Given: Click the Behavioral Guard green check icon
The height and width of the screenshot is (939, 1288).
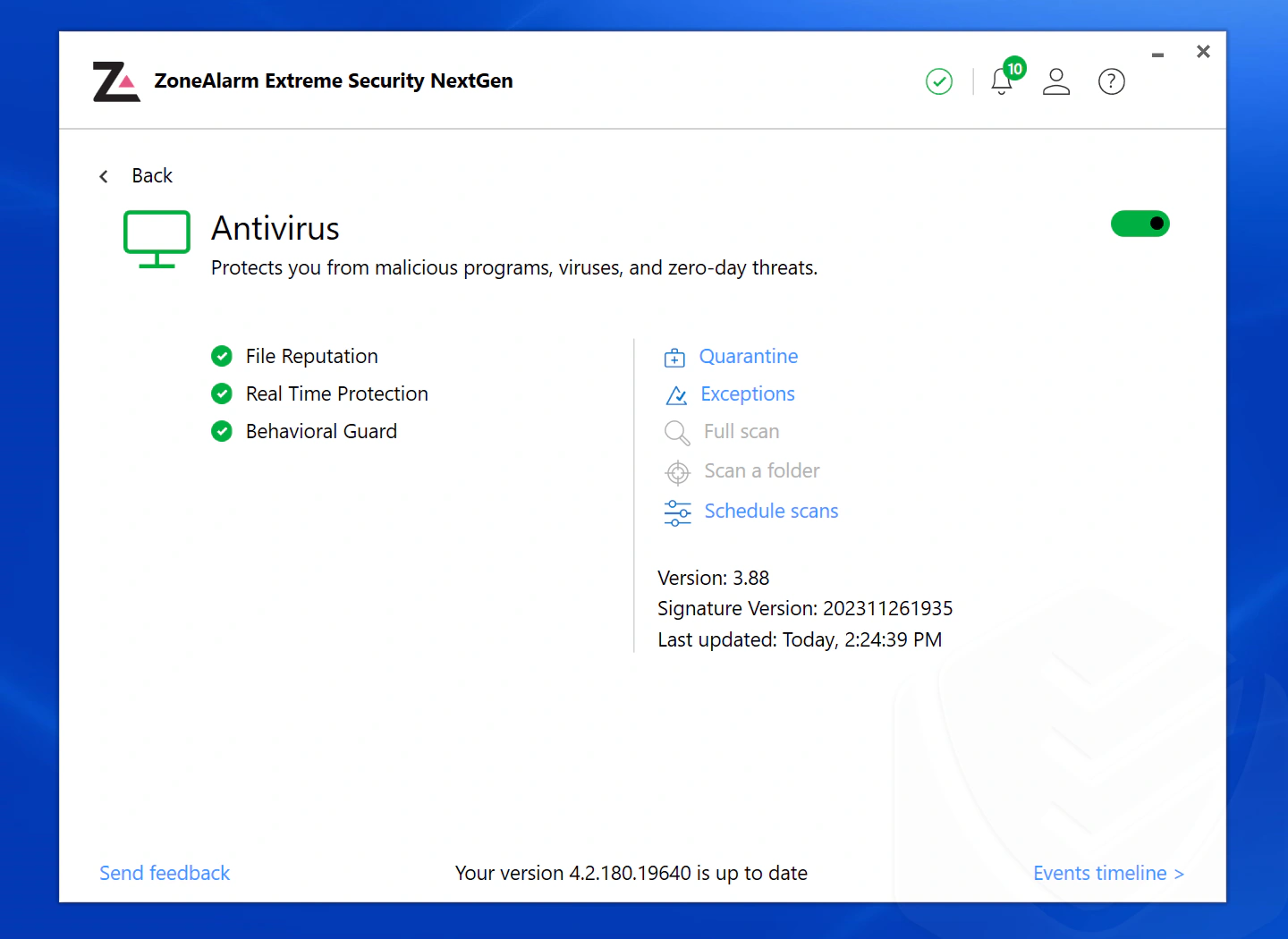Looking at the screenshot, I should pos(222,432).
